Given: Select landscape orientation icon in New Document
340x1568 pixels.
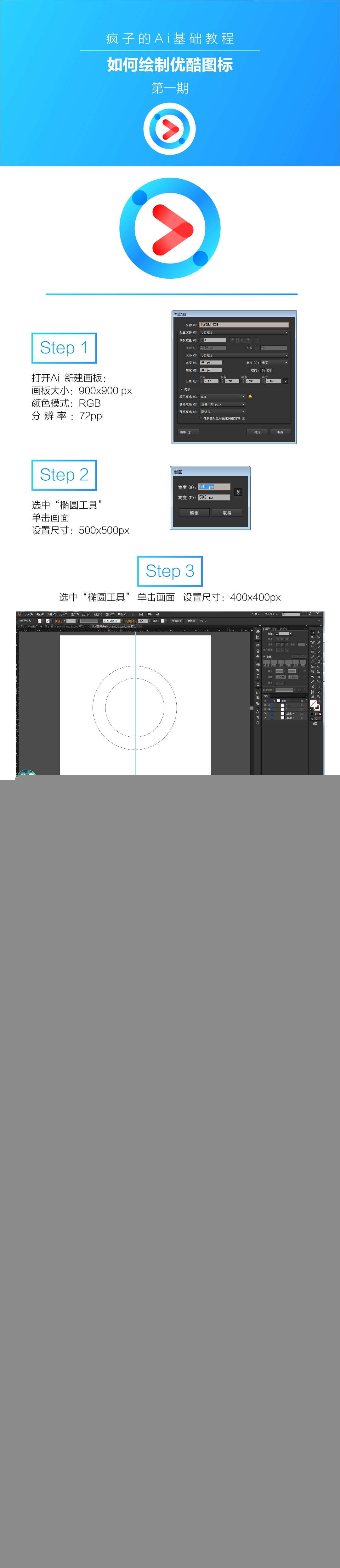Looking at the screenshot, I should [269, 370].
